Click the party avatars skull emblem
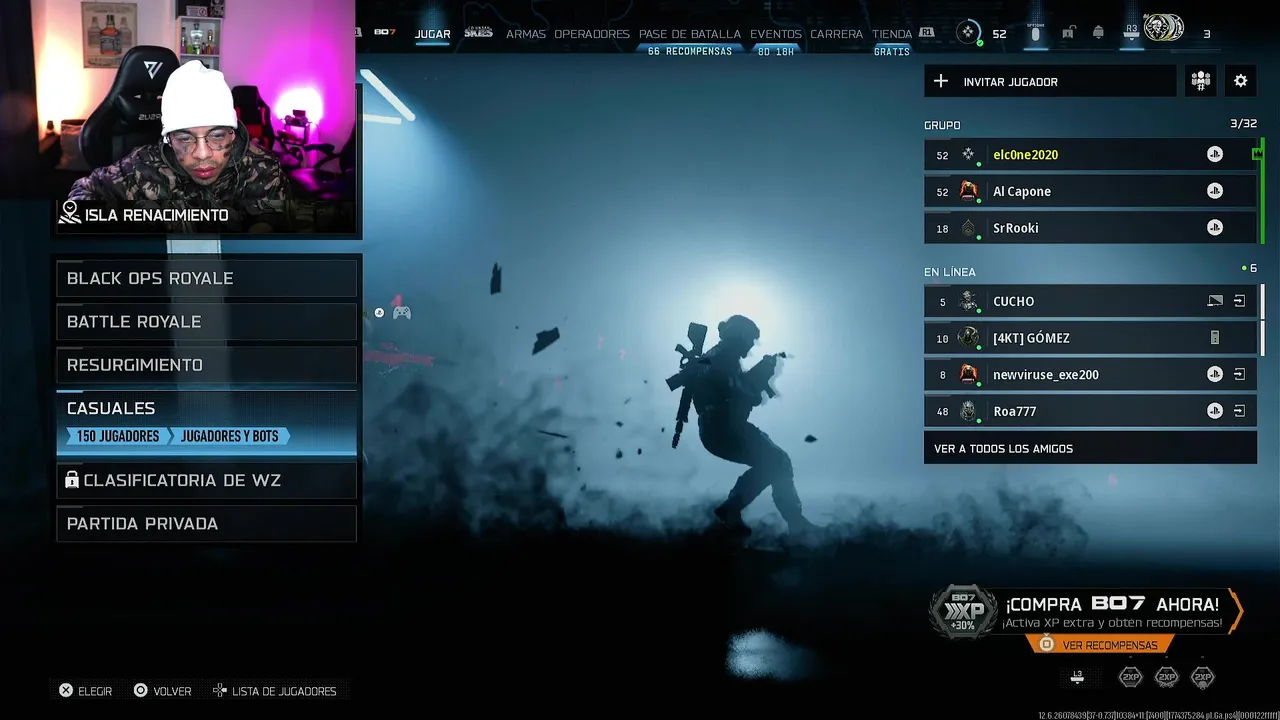The height and width of the screenshot is (720, 1280). coord(1164,29)
